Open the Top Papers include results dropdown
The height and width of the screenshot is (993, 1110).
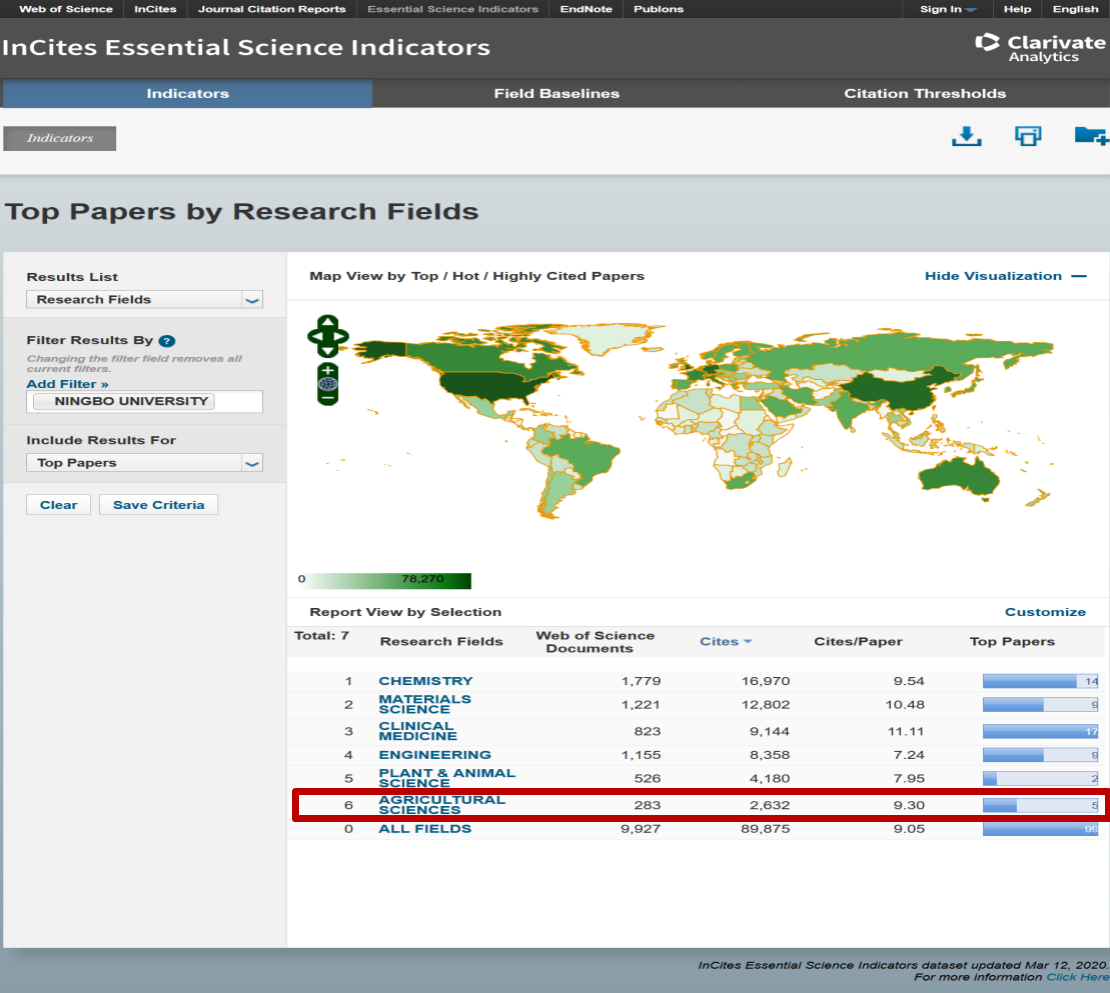[x=144, y=463]
